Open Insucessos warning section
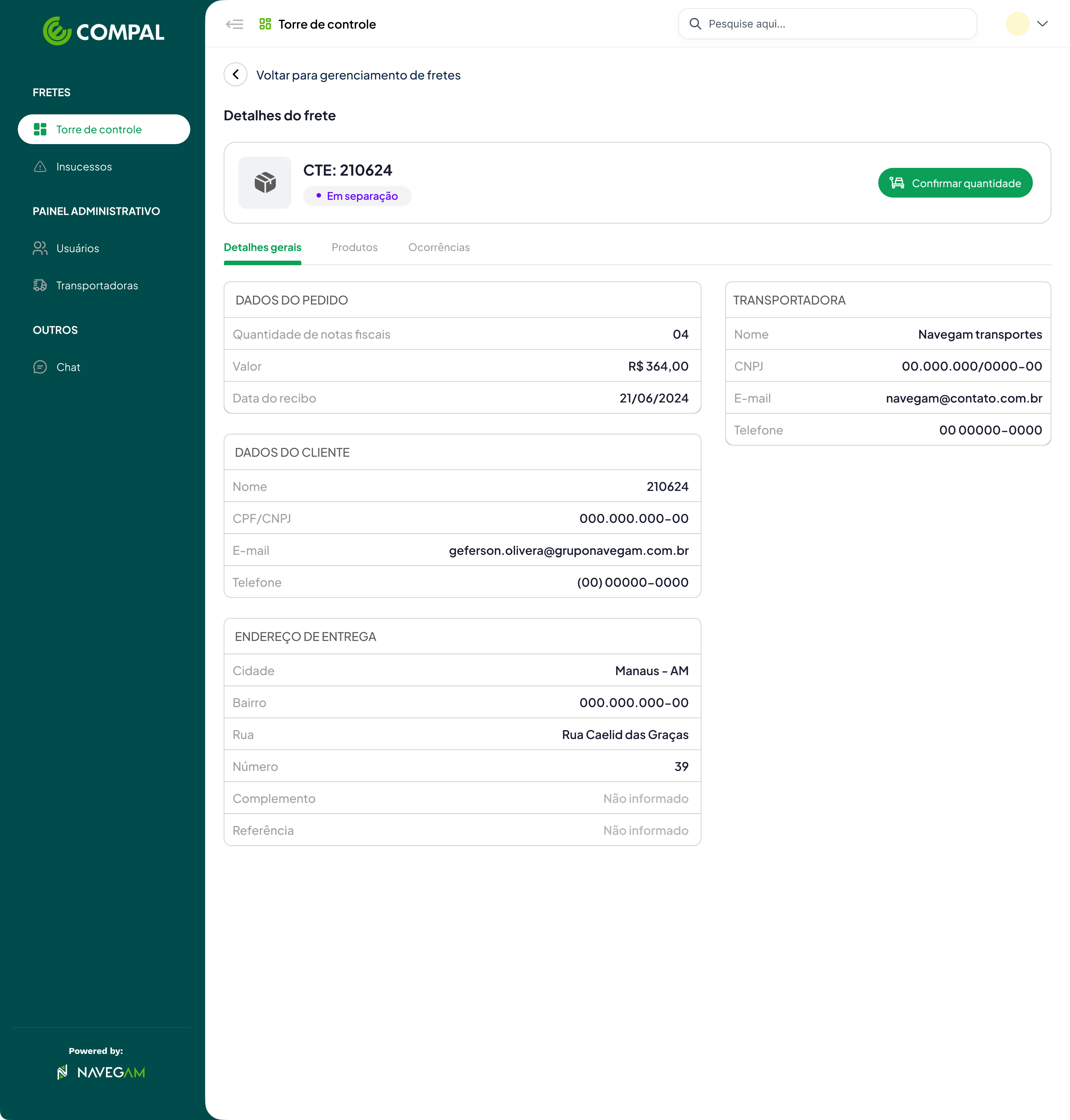1070x1120 pixels. click(x=84, y=167)
